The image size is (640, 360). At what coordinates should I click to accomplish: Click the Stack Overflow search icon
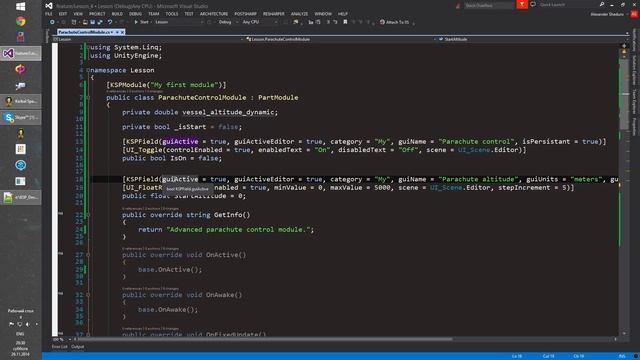(x=458, y=5)
